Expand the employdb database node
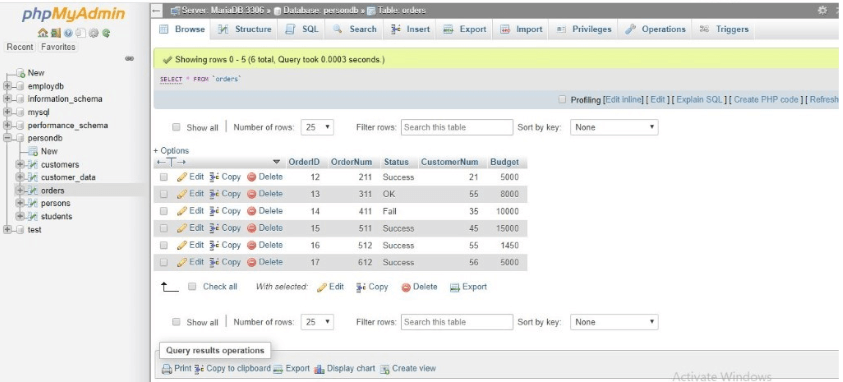The image size is (843, 382). [x=7, y=86]
